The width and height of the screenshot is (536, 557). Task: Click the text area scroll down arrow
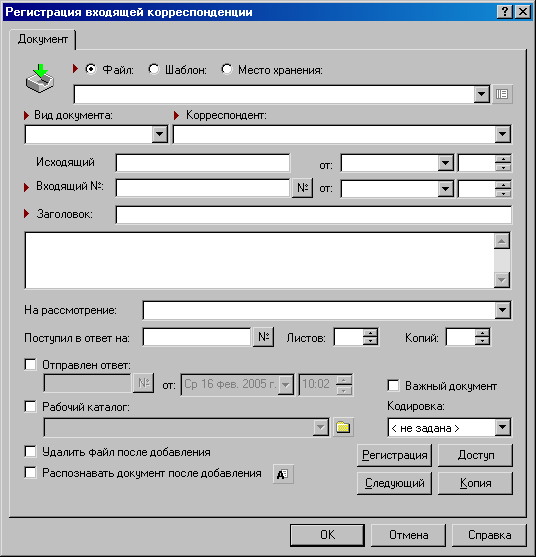point(502,280)
